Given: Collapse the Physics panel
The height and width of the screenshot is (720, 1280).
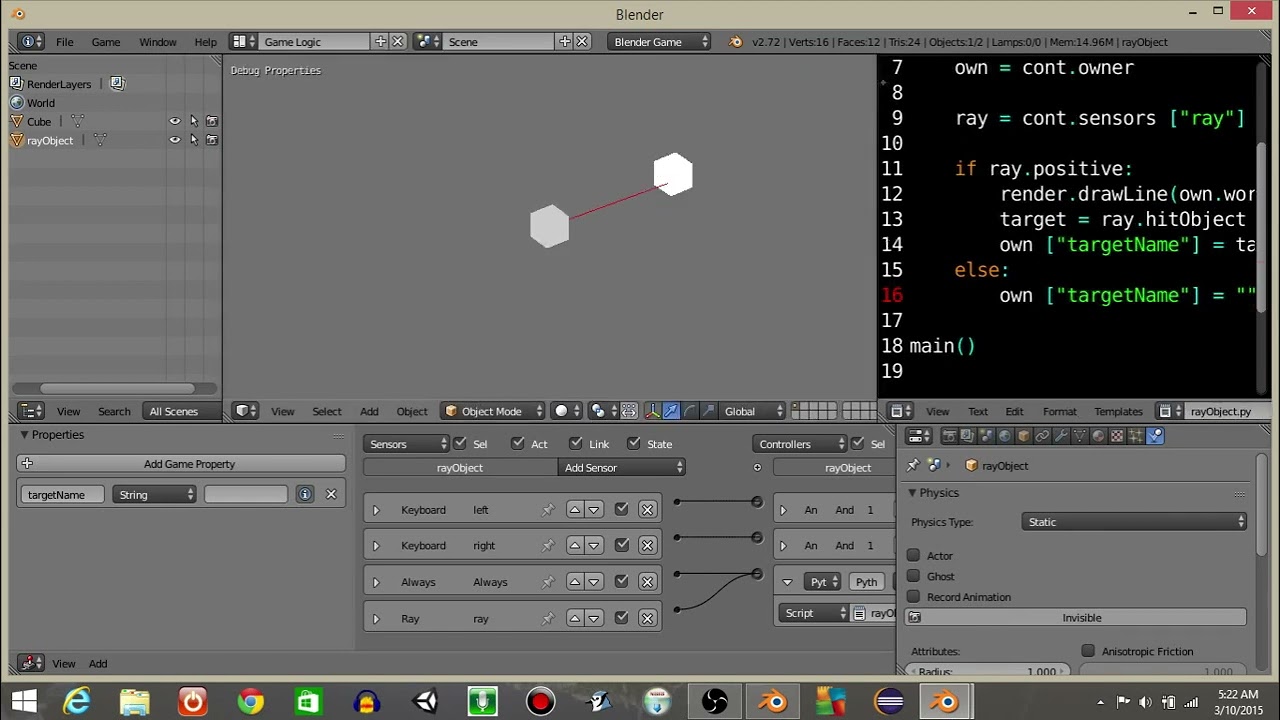Looking at the screenshot, I should (912, 493).
